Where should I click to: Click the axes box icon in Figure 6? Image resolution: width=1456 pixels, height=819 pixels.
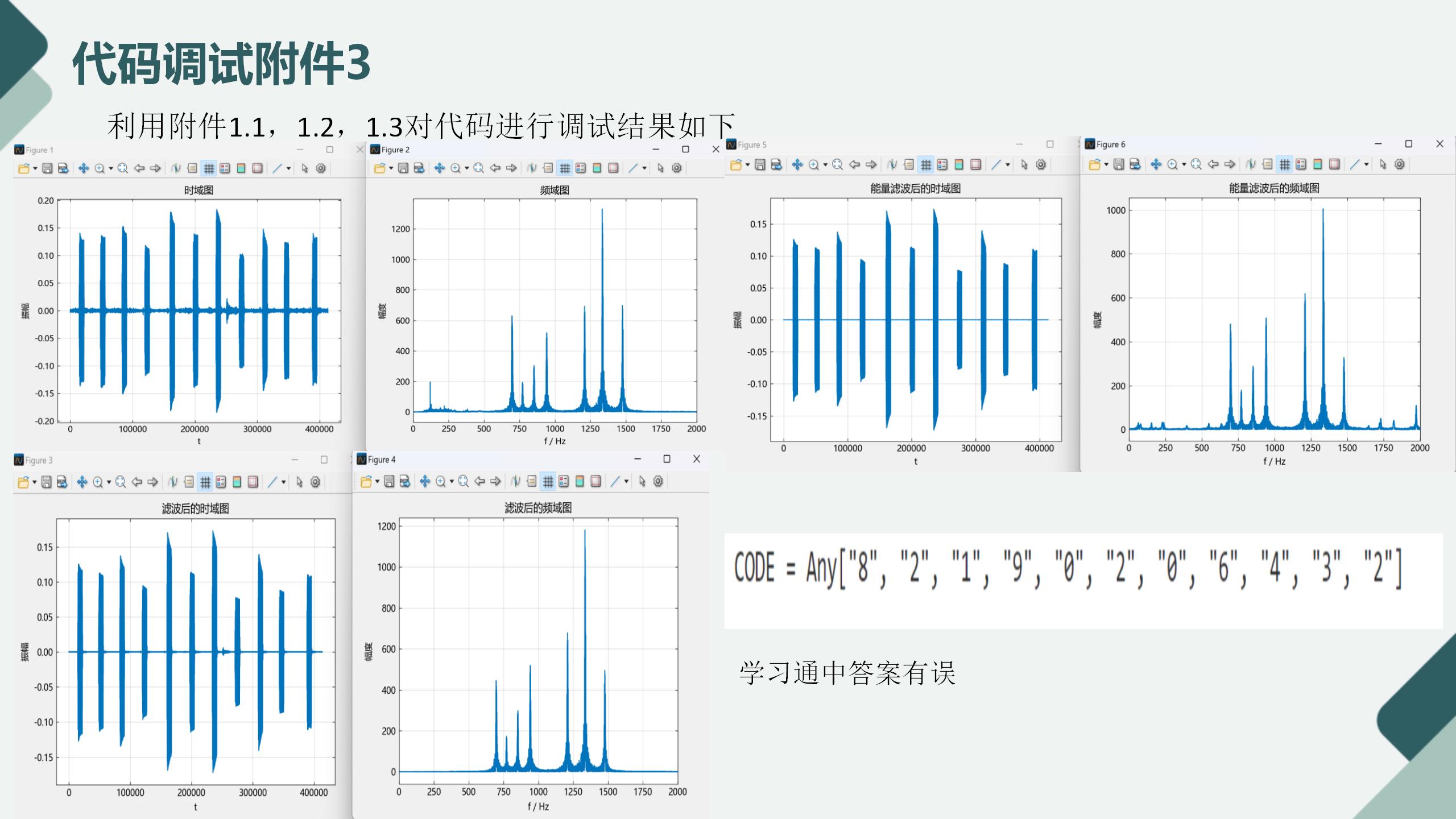coord(1334,164)
